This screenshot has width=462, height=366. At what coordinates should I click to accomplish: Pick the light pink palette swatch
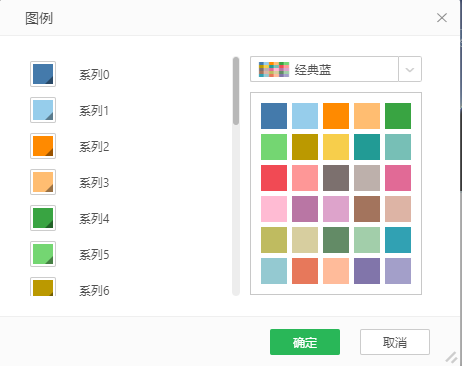(274, 209)
